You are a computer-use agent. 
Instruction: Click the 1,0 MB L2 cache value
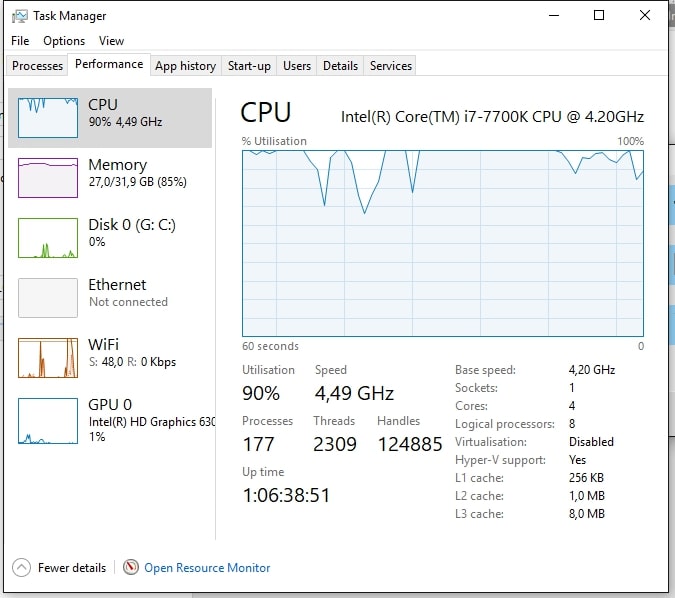587,496
